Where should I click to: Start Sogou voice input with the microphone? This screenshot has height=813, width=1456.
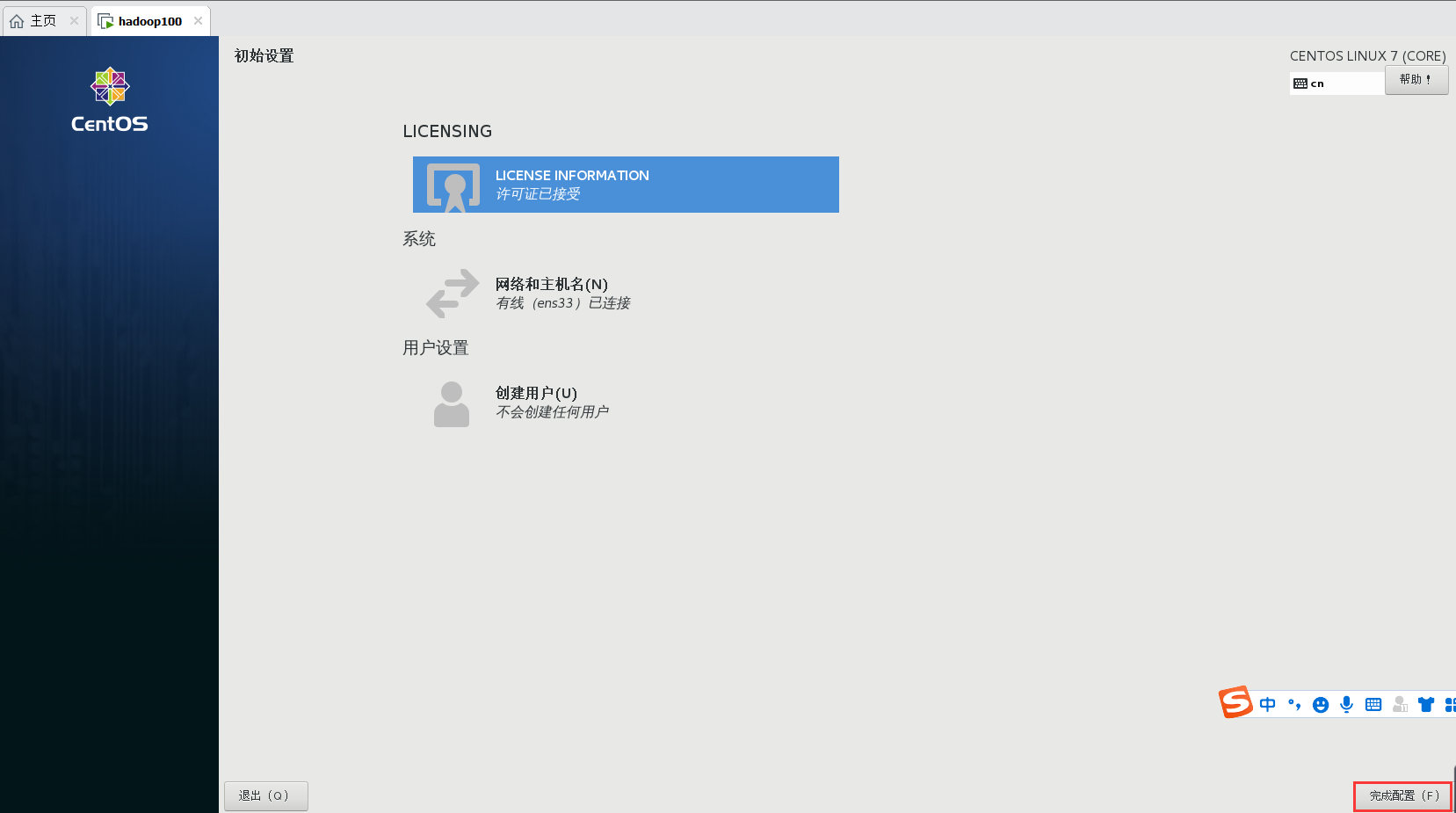point(1346,704)
